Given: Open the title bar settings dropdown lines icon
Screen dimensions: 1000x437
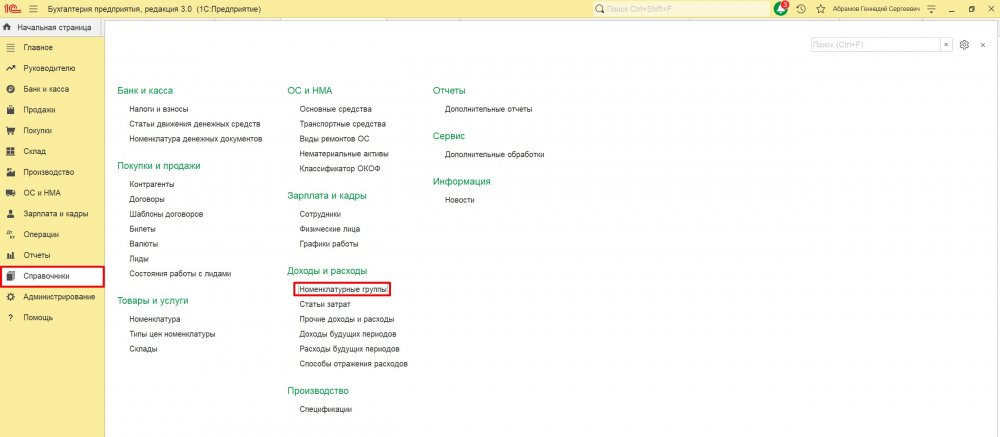Looking at the screenshot, I should click(932, 9).
